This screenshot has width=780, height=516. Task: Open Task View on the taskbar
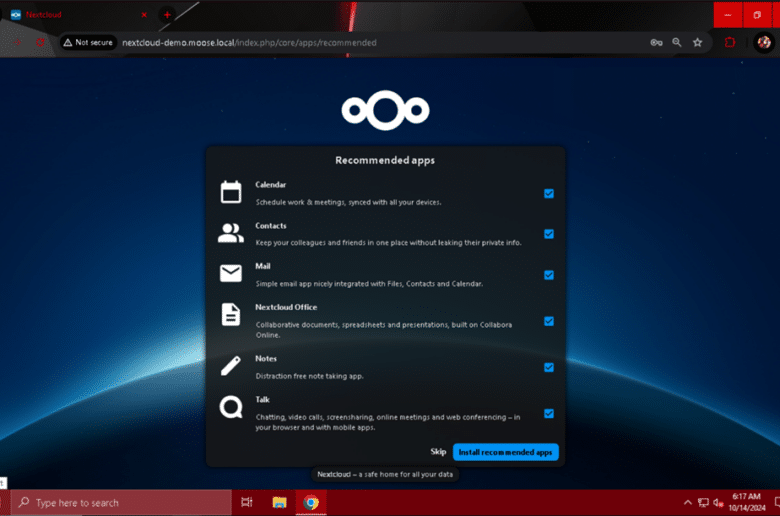tap(247, 503)
